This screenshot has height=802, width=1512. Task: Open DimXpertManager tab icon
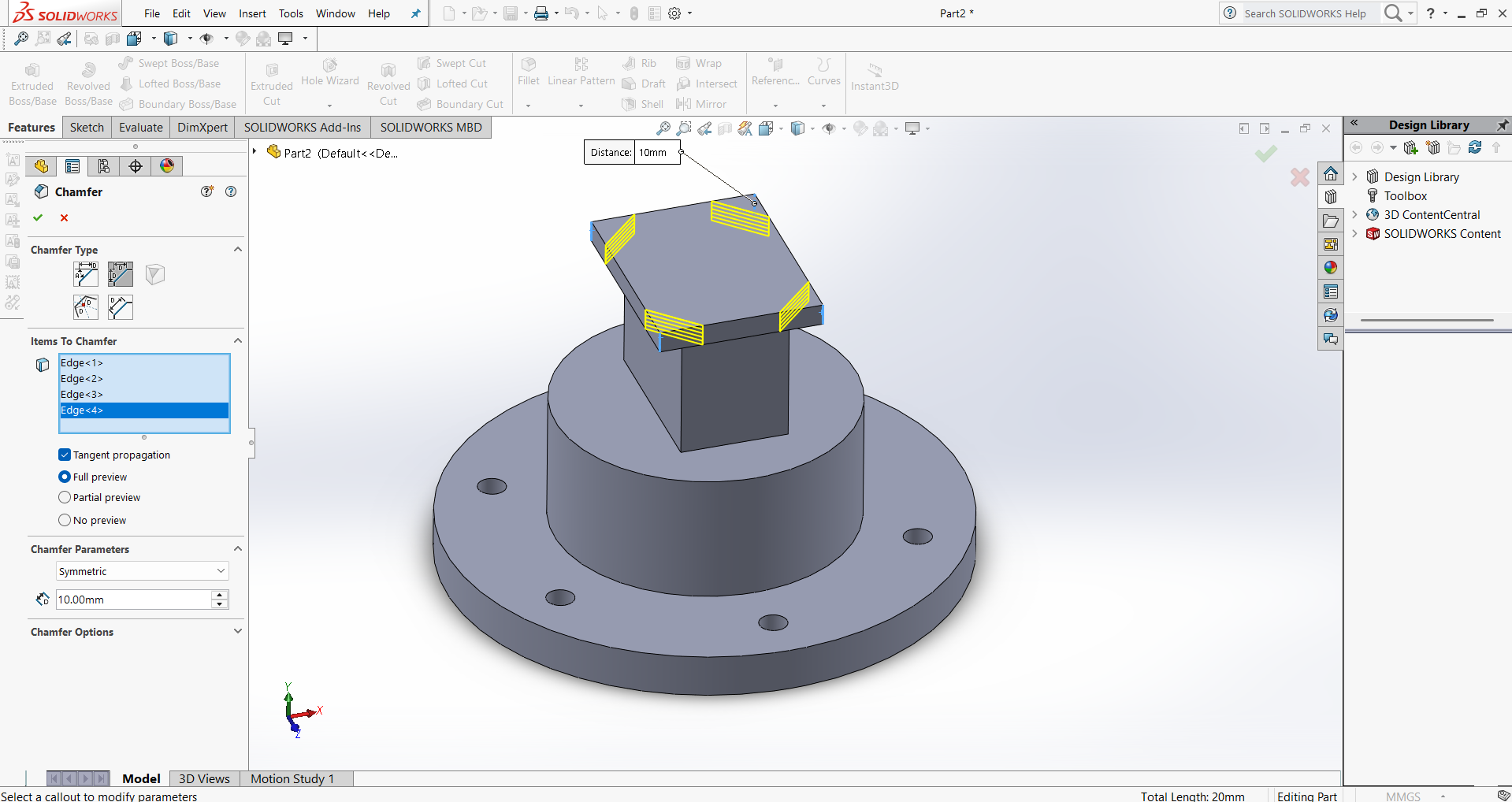(x=136, y=165)
